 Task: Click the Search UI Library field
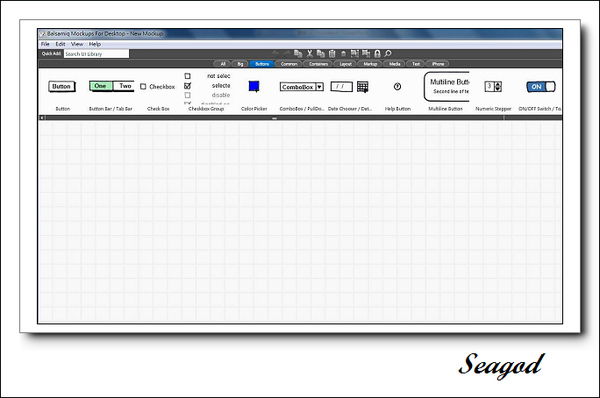[x=96, y=54]
